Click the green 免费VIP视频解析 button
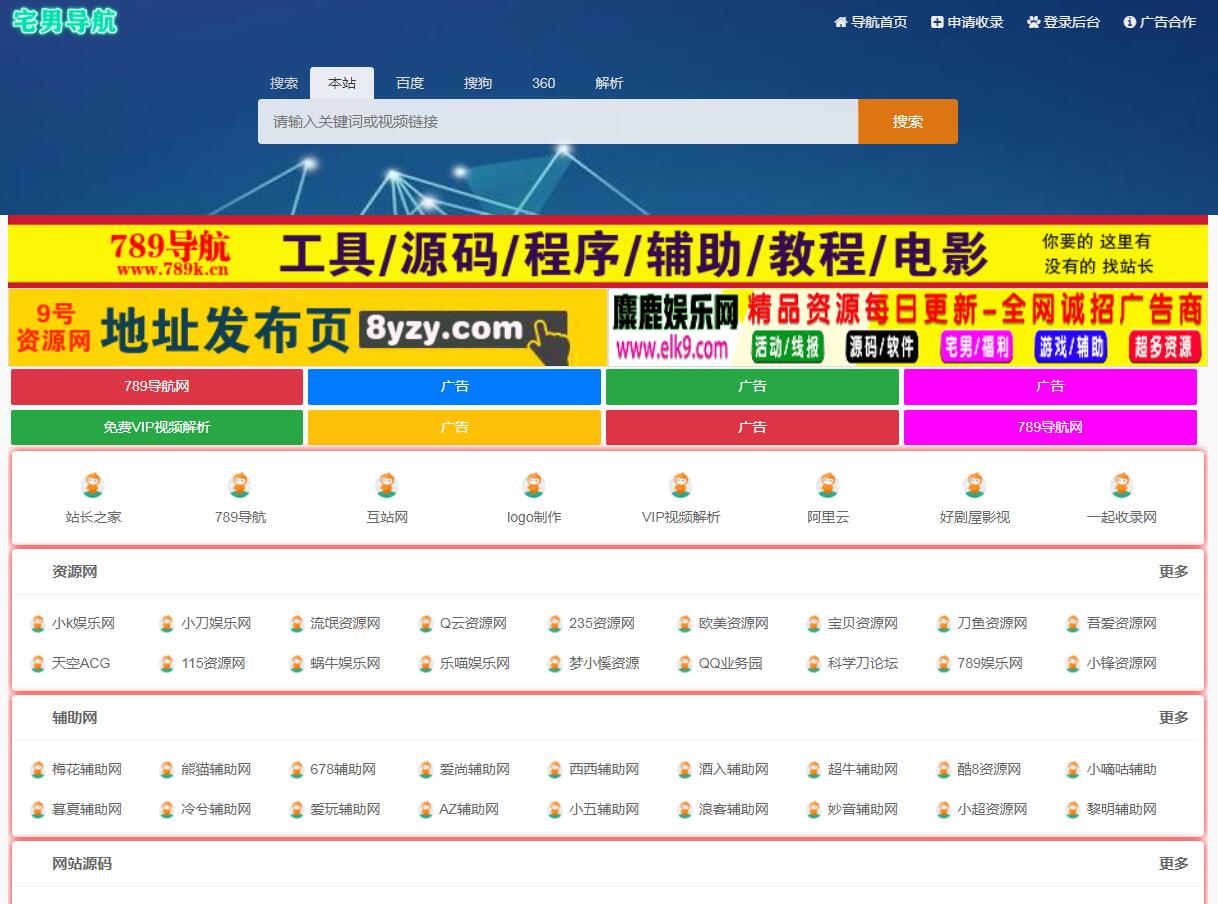 [157, 427]
